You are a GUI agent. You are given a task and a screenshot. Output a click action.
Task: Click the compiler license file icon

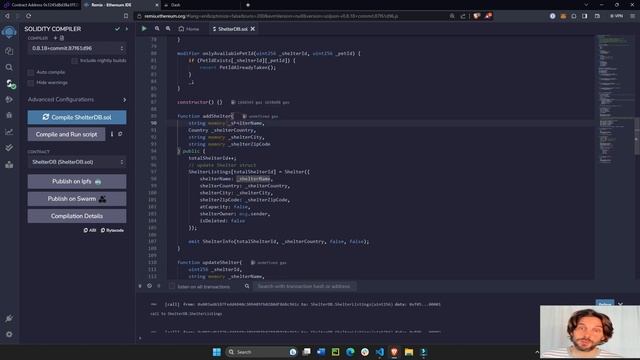[x=62, y=38]
